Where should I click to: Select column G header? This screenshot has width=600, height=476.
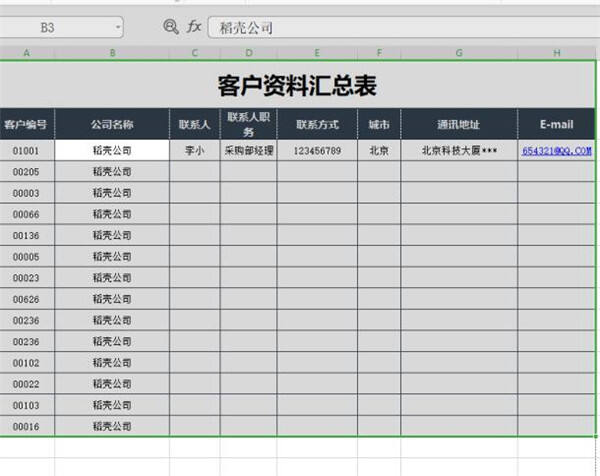(459, 53)
